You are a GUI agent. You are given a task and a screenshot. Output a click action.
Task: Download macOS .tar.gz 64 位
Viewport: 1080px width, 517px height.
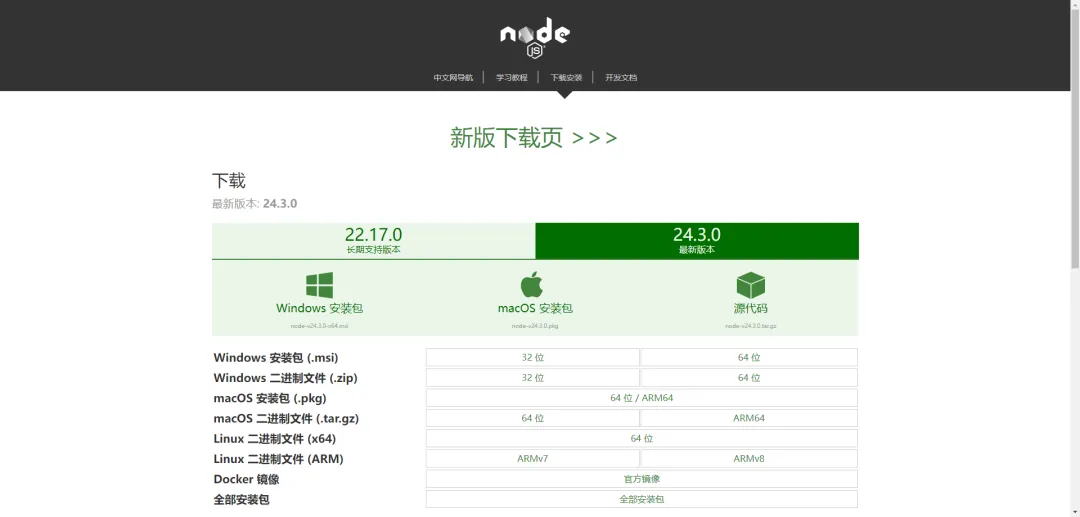pos(532,418)
